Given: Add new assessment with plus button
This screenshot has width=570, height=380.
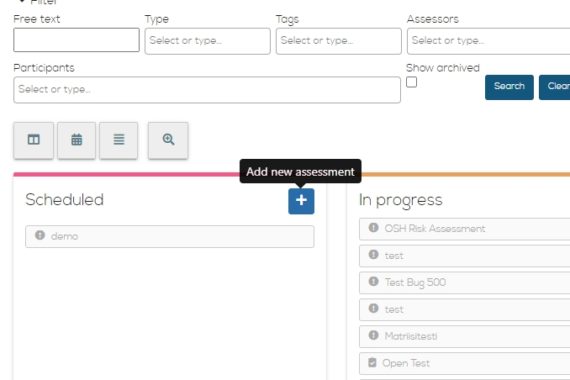Looking at the screenshot, I should [301, 201].
